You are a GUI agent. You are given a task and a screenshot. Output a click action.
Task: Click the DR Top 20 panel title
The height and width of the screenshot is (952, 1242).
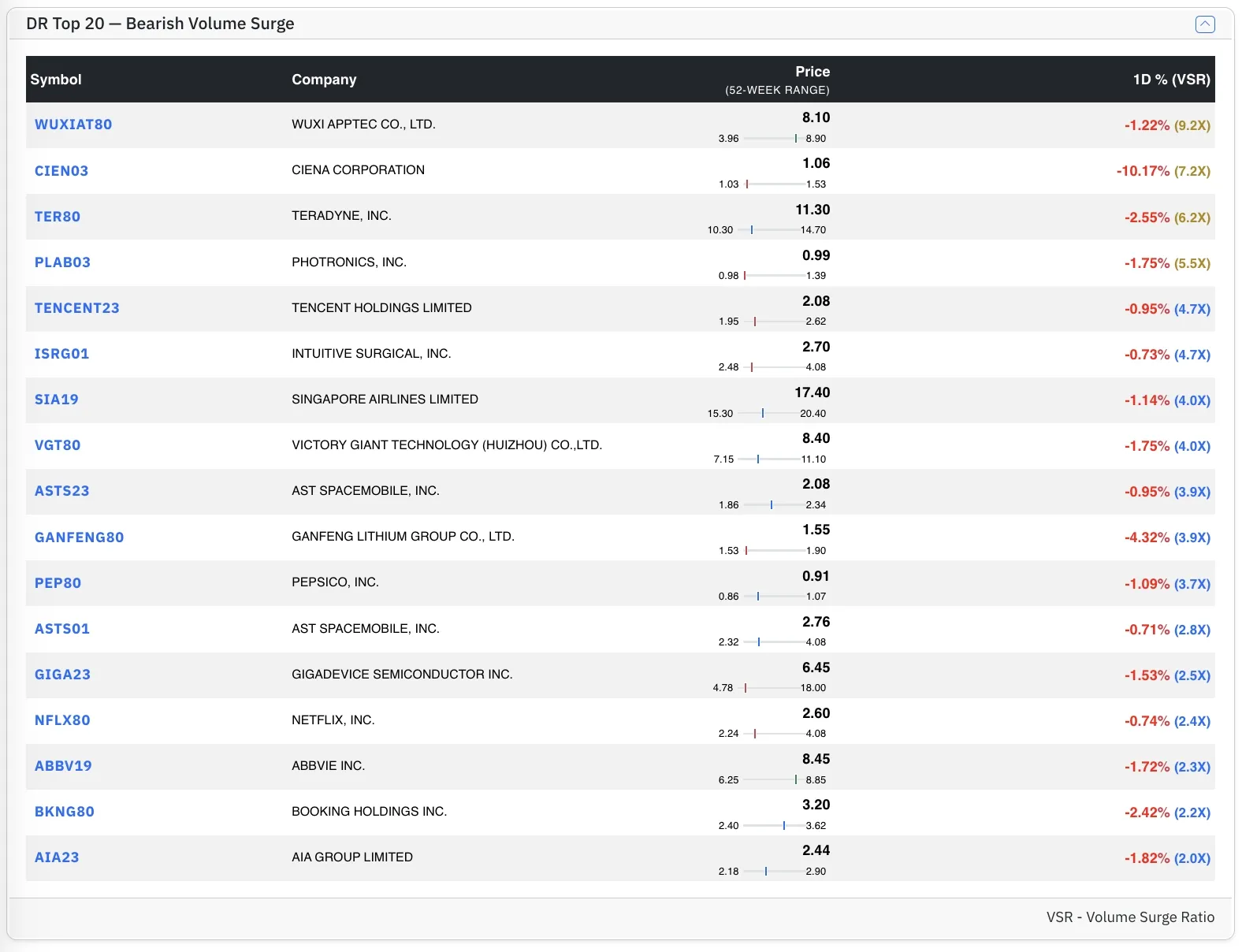tap(160, 24)
